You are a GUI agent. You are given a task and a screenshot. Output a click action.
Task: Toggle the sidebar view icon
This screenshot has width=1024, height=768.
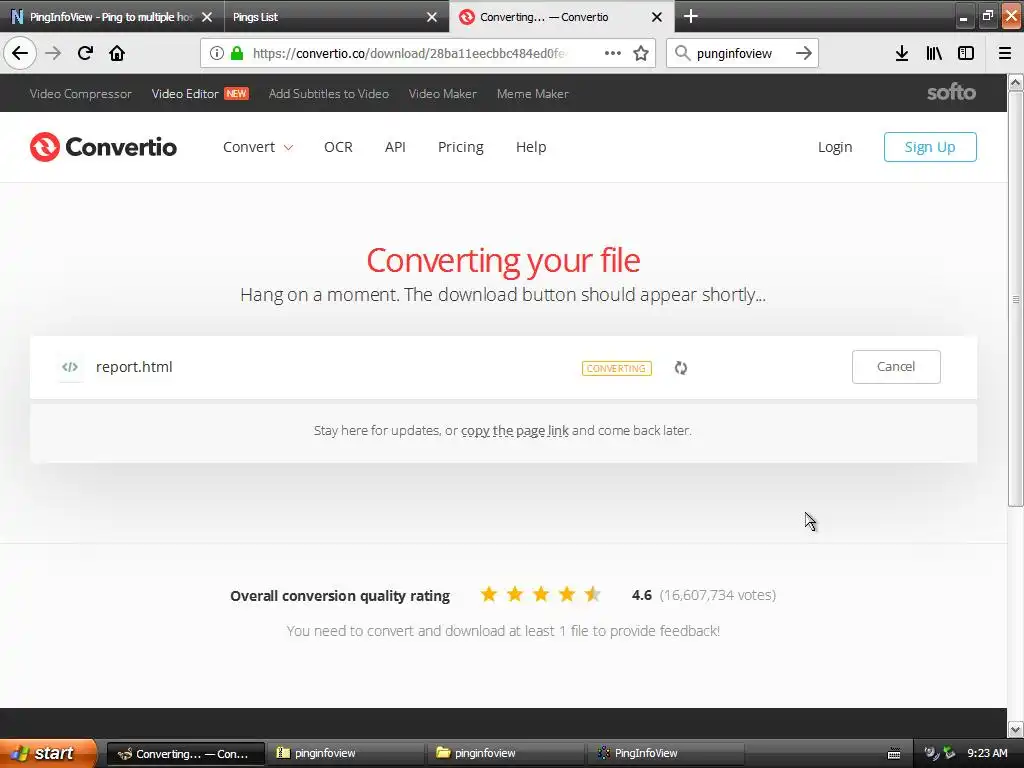click(x=966, y=53)
